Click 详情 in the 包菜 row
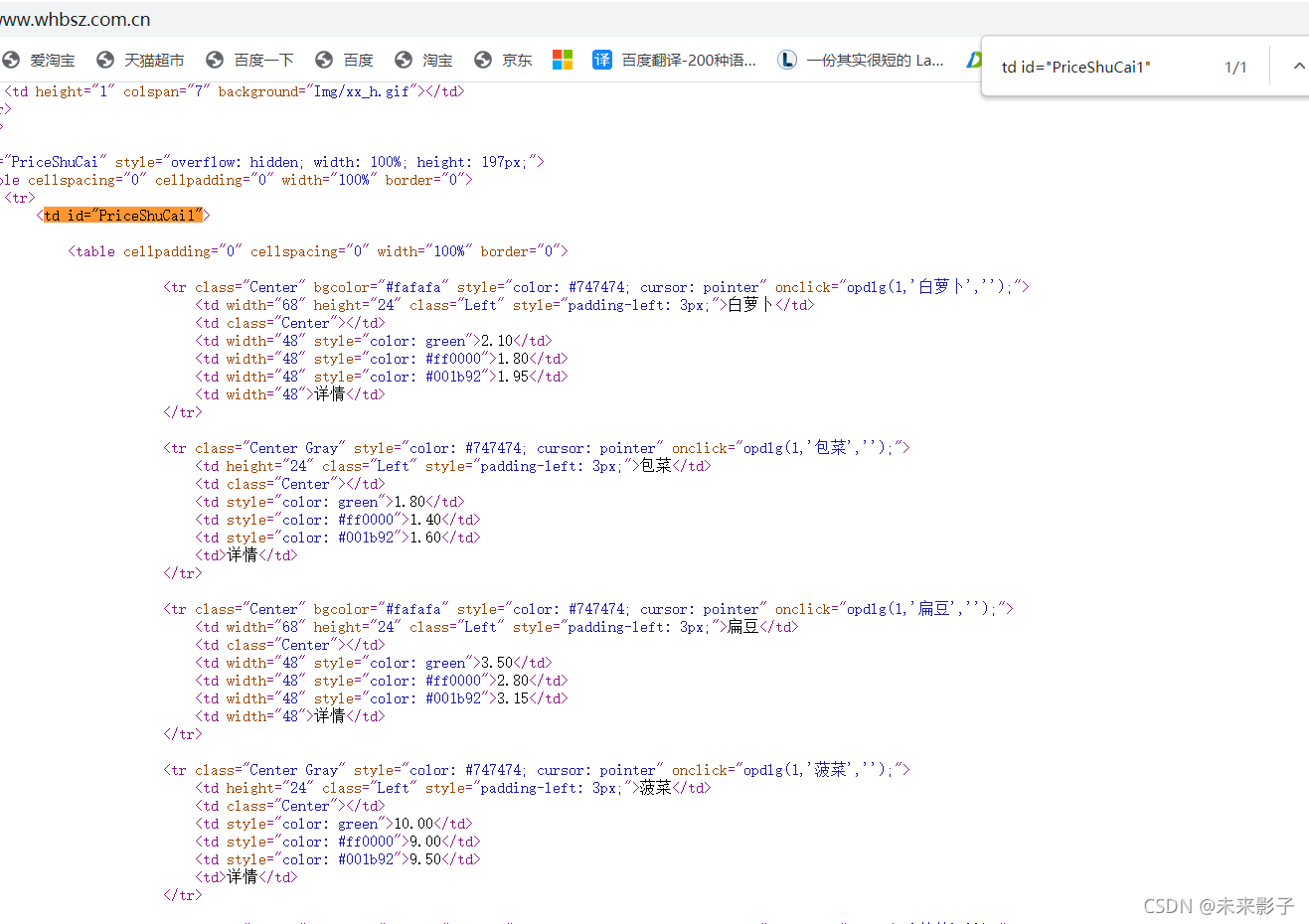Image resolution: width=1309 pixels, height=924 pixels. tap(243, 555)
